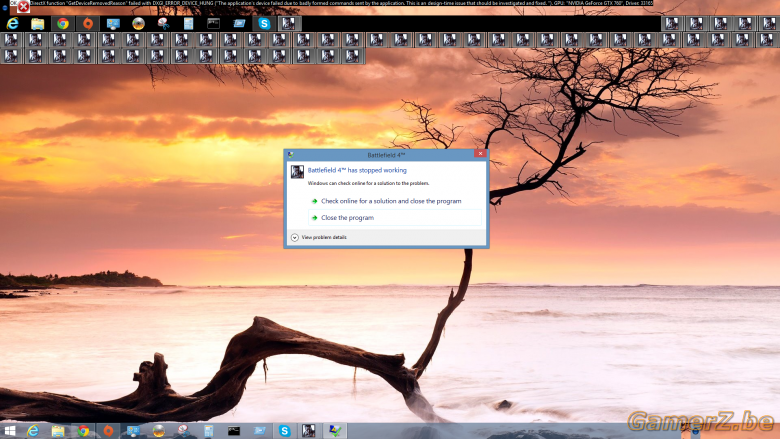Click the Battlefield 4 dialog title bar
This screenshot has width=780, height=439.
click(x=386, y=155)
